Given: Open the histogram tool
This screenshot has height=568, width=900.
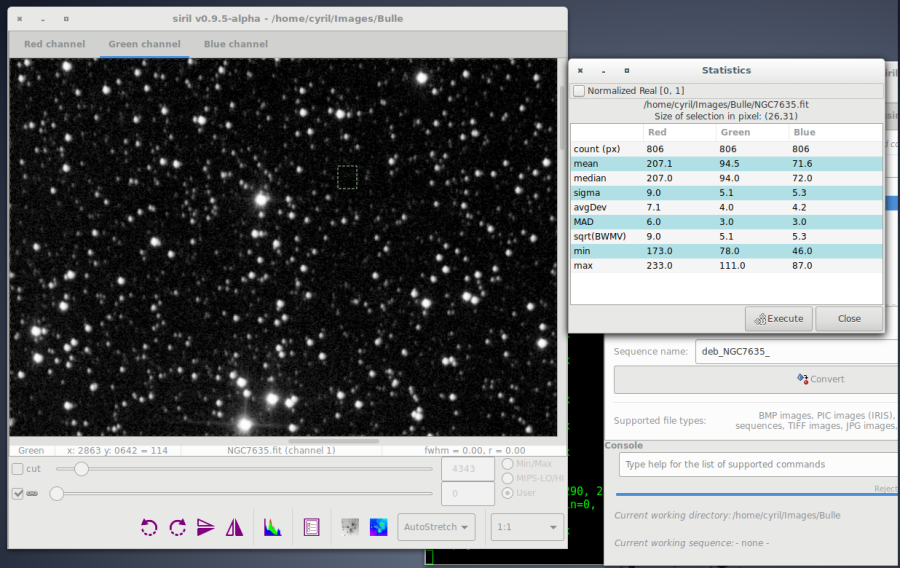Looking at the screenshot, I should click(x=272, y=527).
